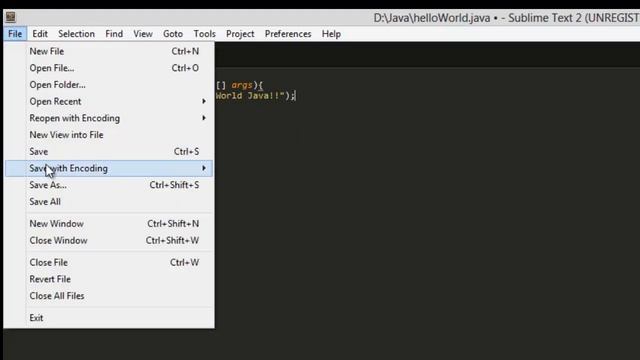Open the View menu

[x=143, y=34]
